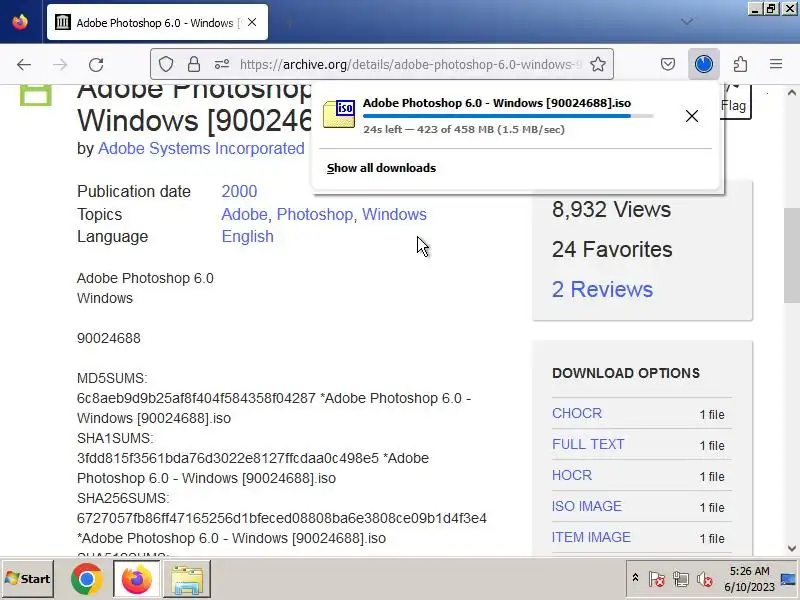Open Adobe Systems Incorporated creator link
The height and width of the screenshot is (600, 800).
[201, 148]
